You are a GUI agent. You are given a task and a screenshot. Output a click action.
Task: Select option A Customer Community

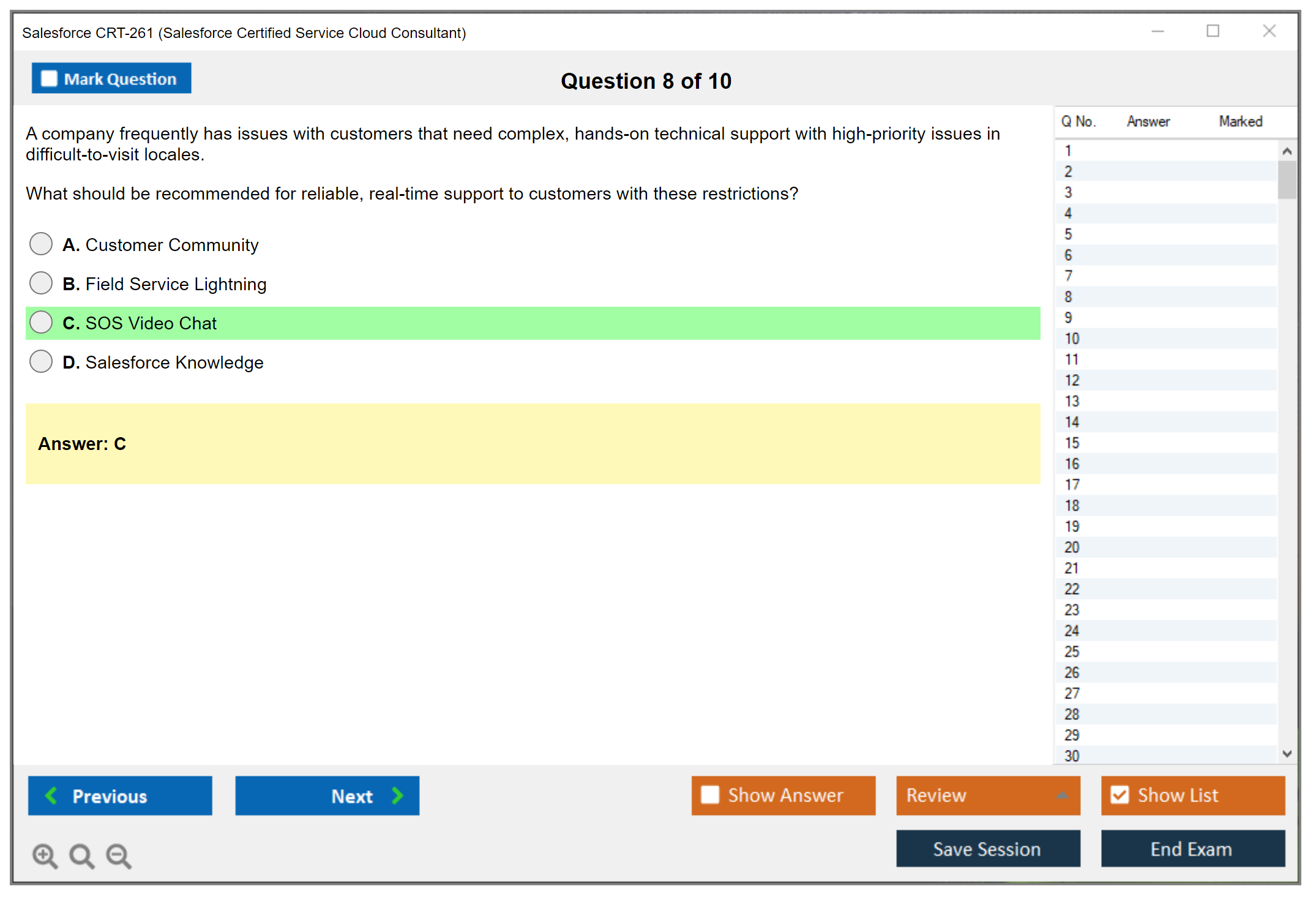pyautogui.click(x=41, y=244)
